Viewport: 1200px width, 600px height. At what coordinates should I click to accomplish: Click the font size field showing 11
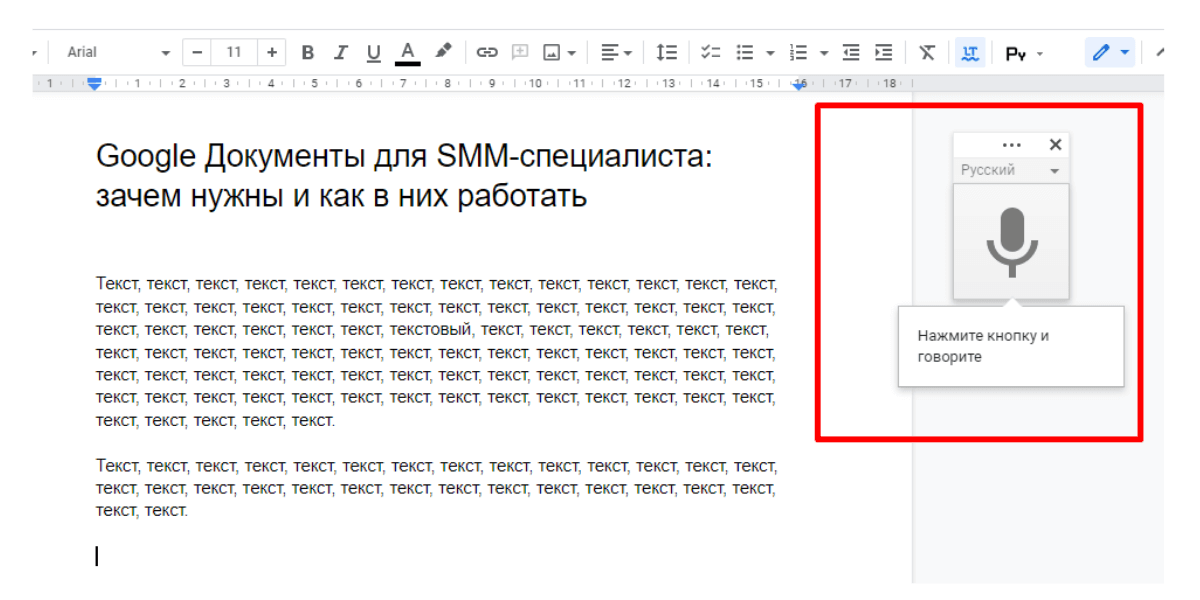[234, 53]
